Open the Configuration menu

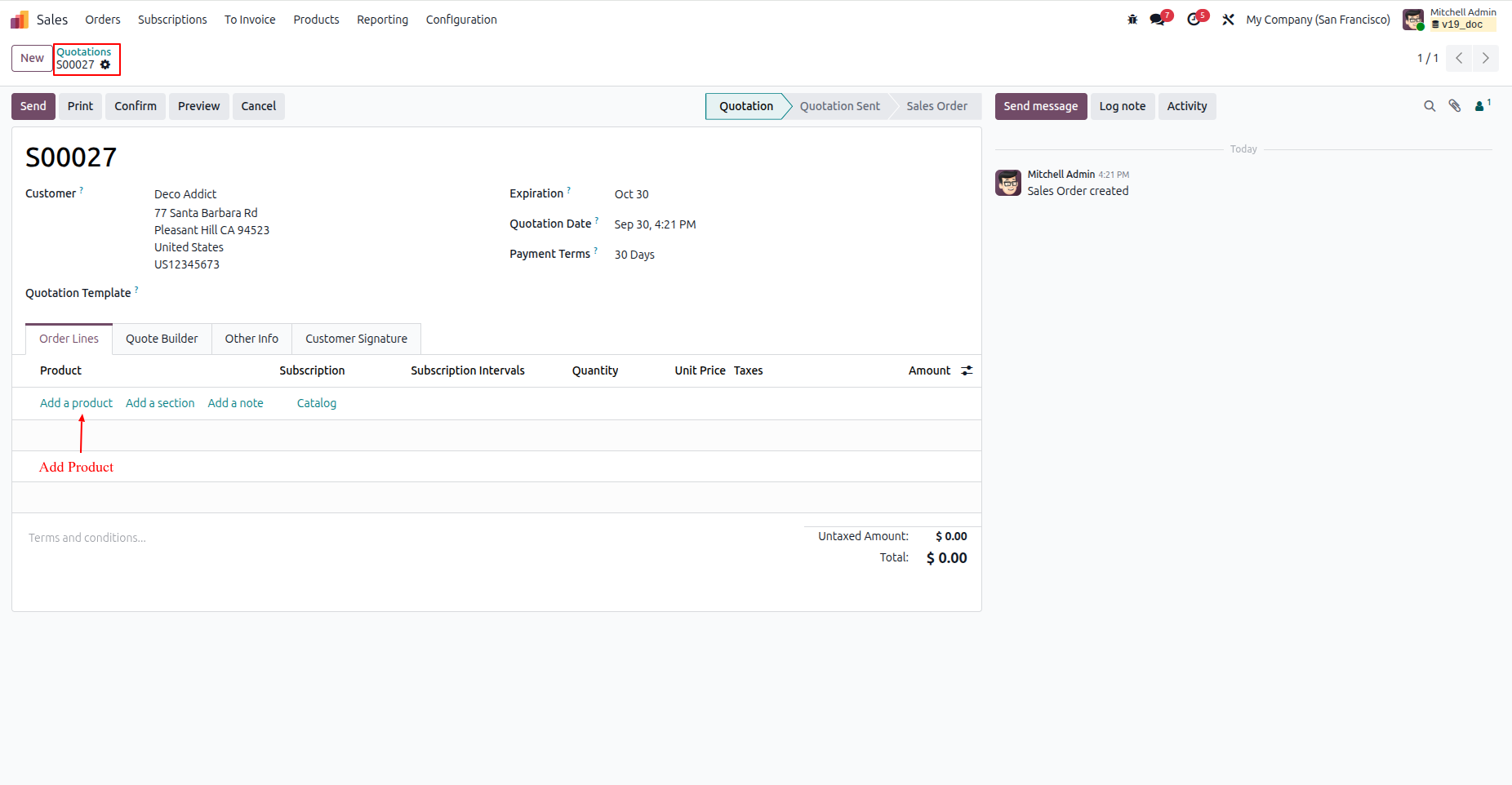(x=461, y=20)
